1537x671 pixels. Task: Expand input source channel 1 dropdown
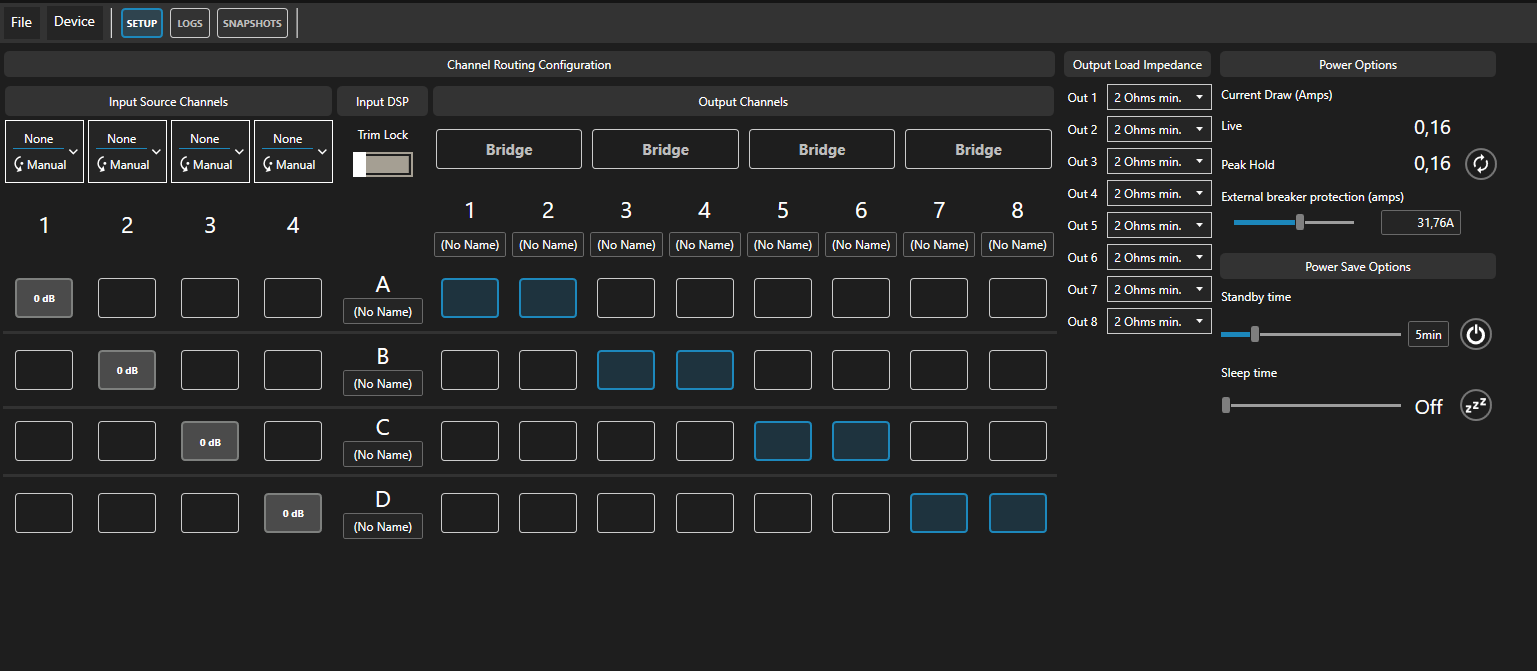coord(73,152)
